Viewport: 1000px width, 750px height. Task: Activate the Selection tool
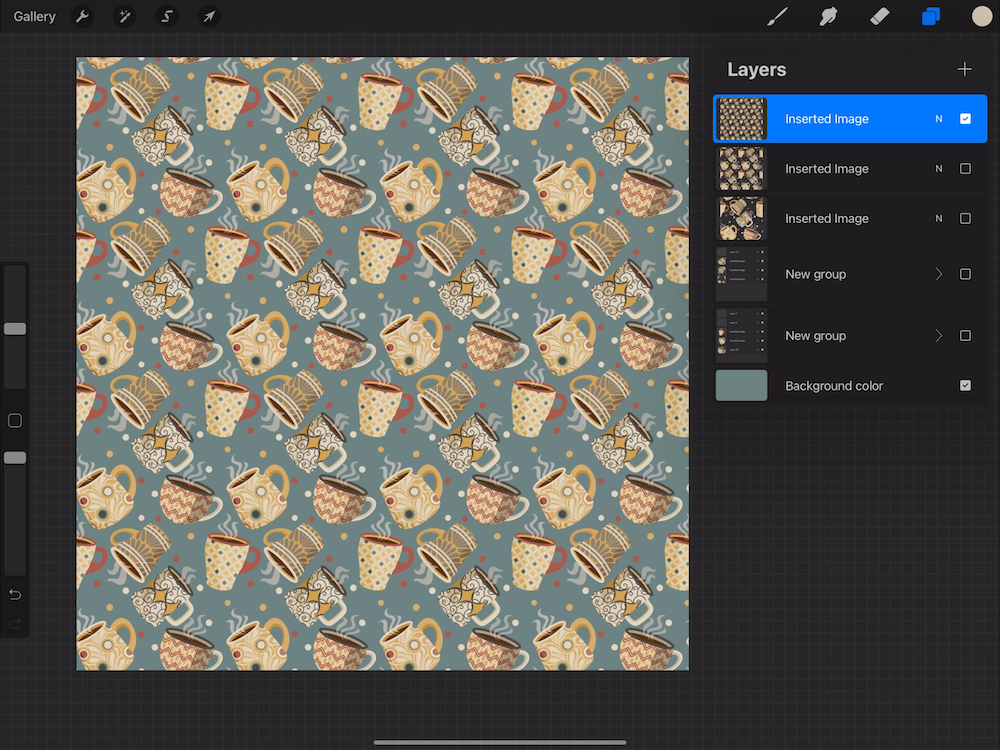(x=167, y=17)
